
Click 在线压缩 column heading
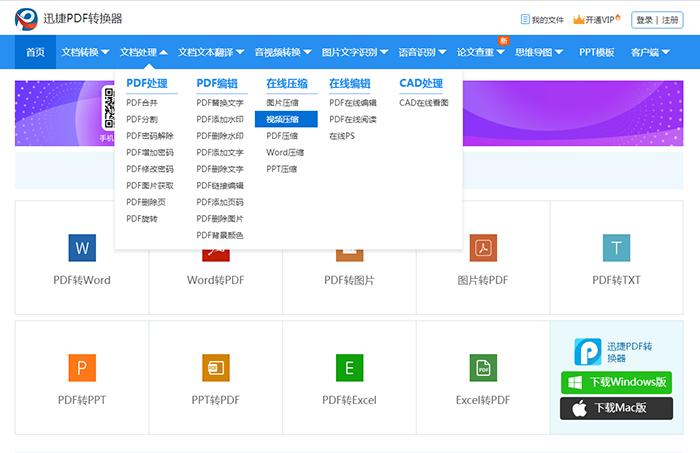click(x=287, y=83)
